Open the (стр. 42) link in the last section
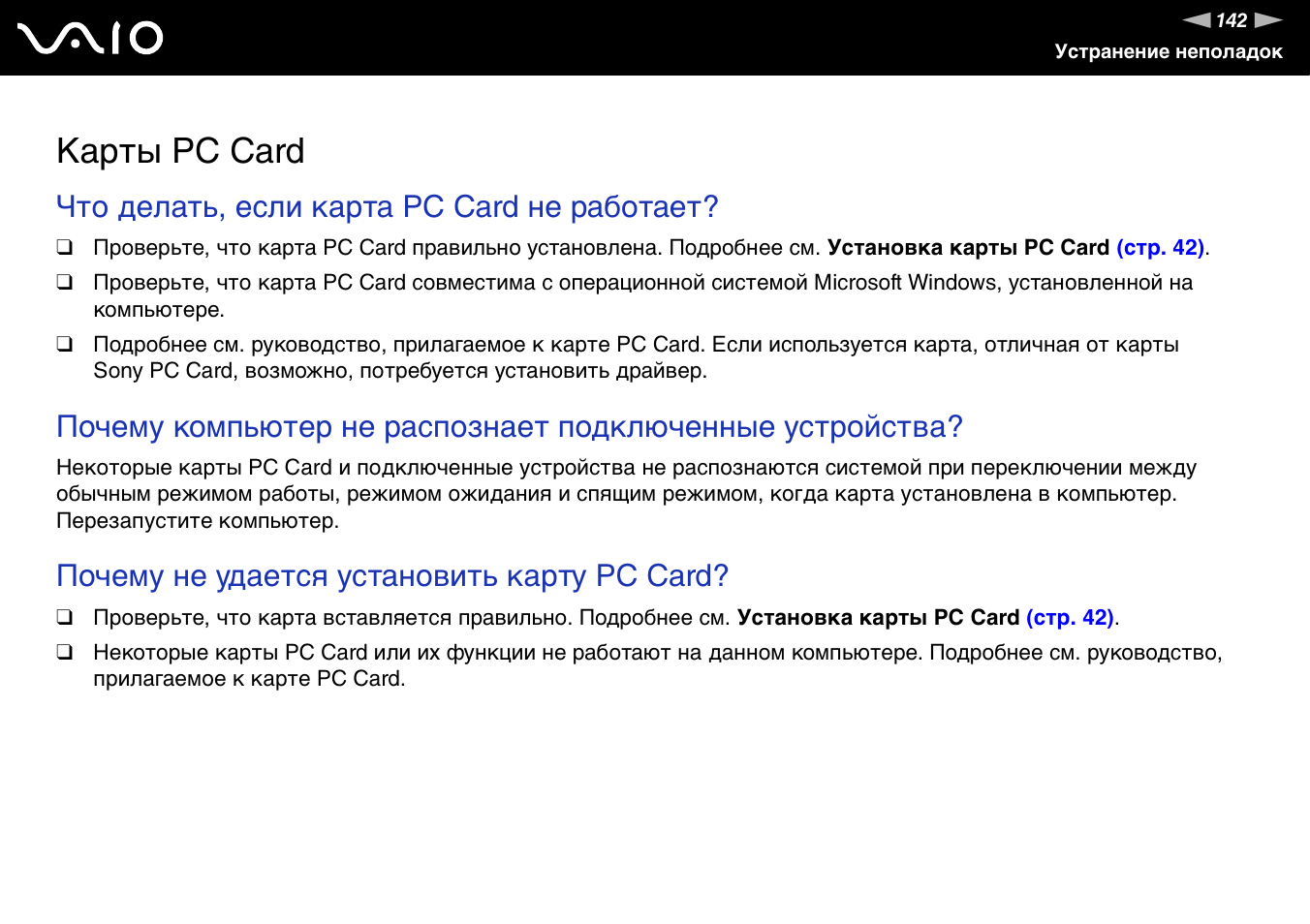1310x924 pixels. pos(1071,618)
